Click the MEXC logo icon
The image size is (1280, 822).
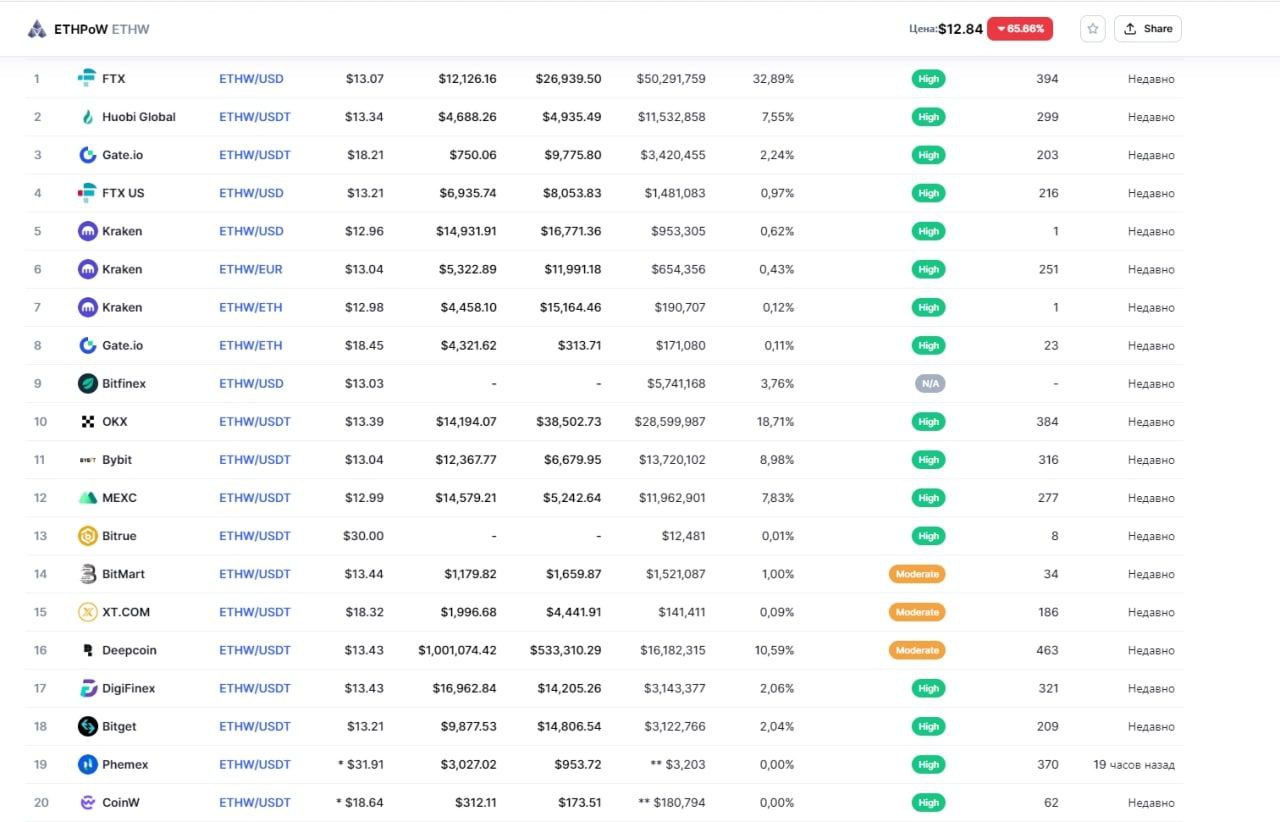tap(87, 498)
